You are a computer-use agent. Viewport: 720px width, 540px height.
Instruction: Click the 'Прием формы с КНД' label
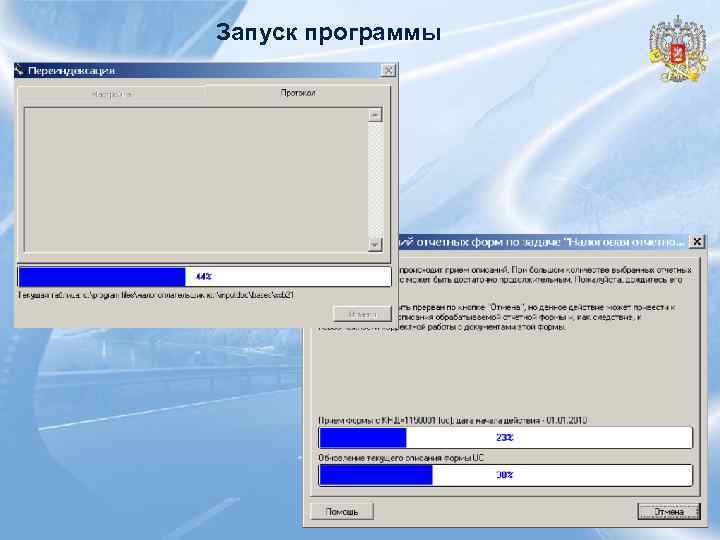pyautogui.click(x=452, y=420)
